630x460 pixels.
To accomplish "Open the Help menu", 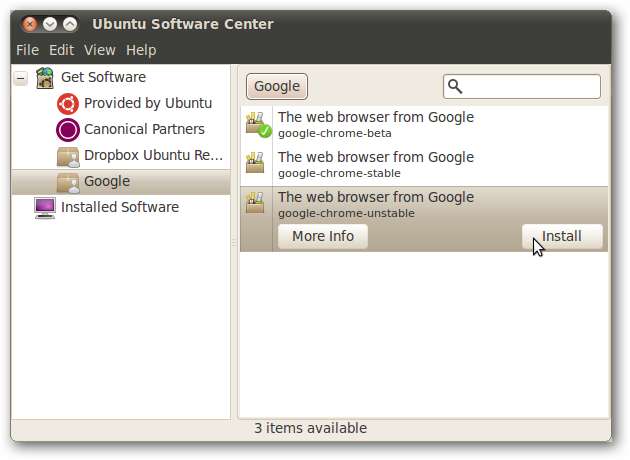I will coord(141,50).
